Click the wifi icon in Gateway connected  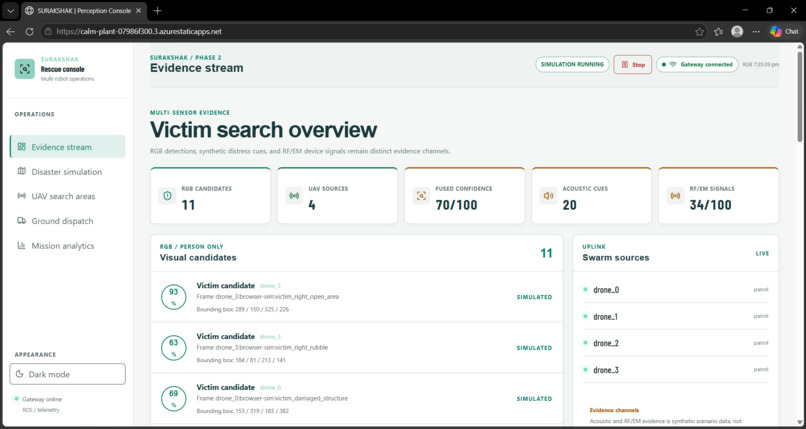click(x=673, y=65)
